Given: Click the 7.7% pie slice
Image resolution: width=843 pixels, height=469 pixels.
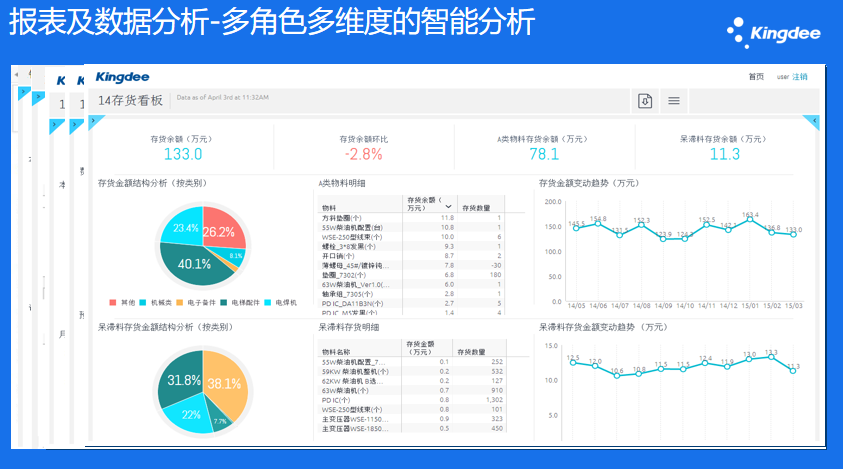Looking at the screenshot, I should tap(220, 421).
